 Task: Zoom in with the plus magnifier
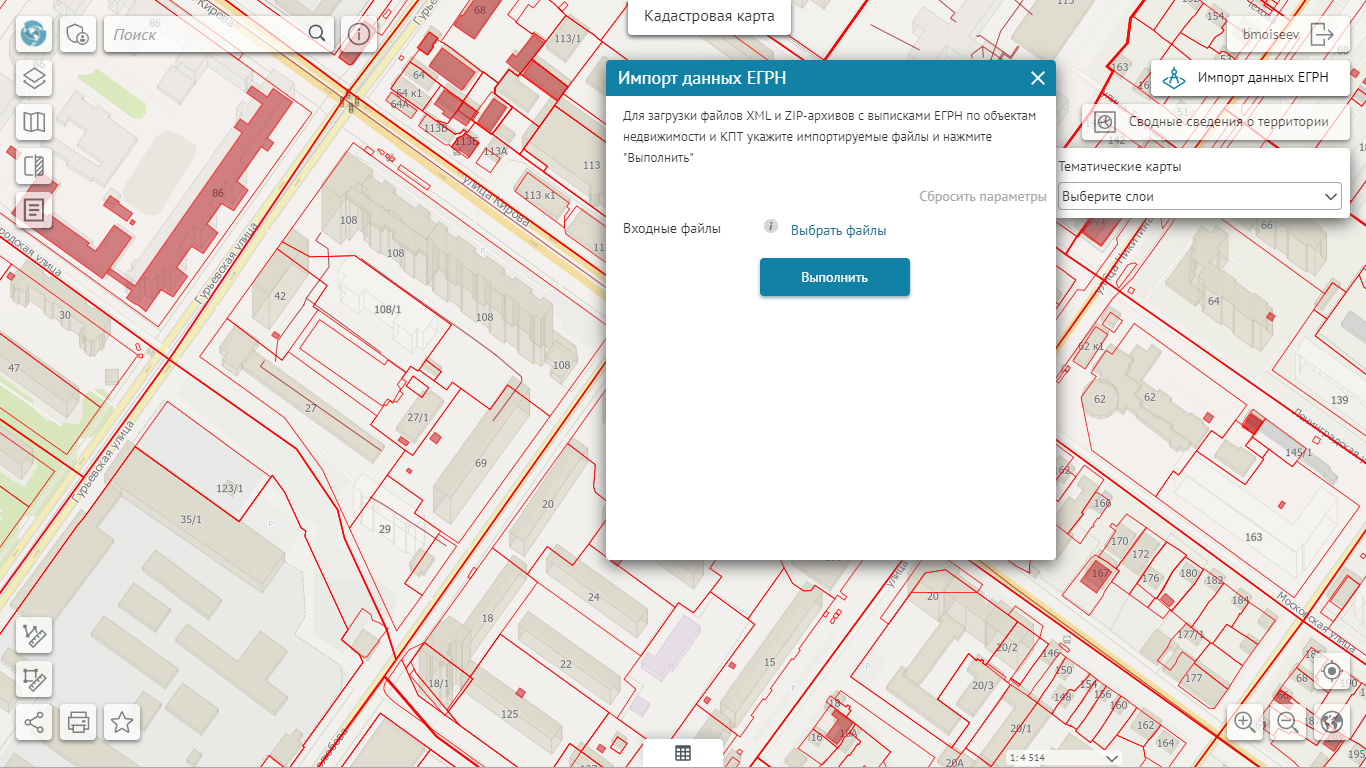pyautogui.click(x=1245, y=722)
